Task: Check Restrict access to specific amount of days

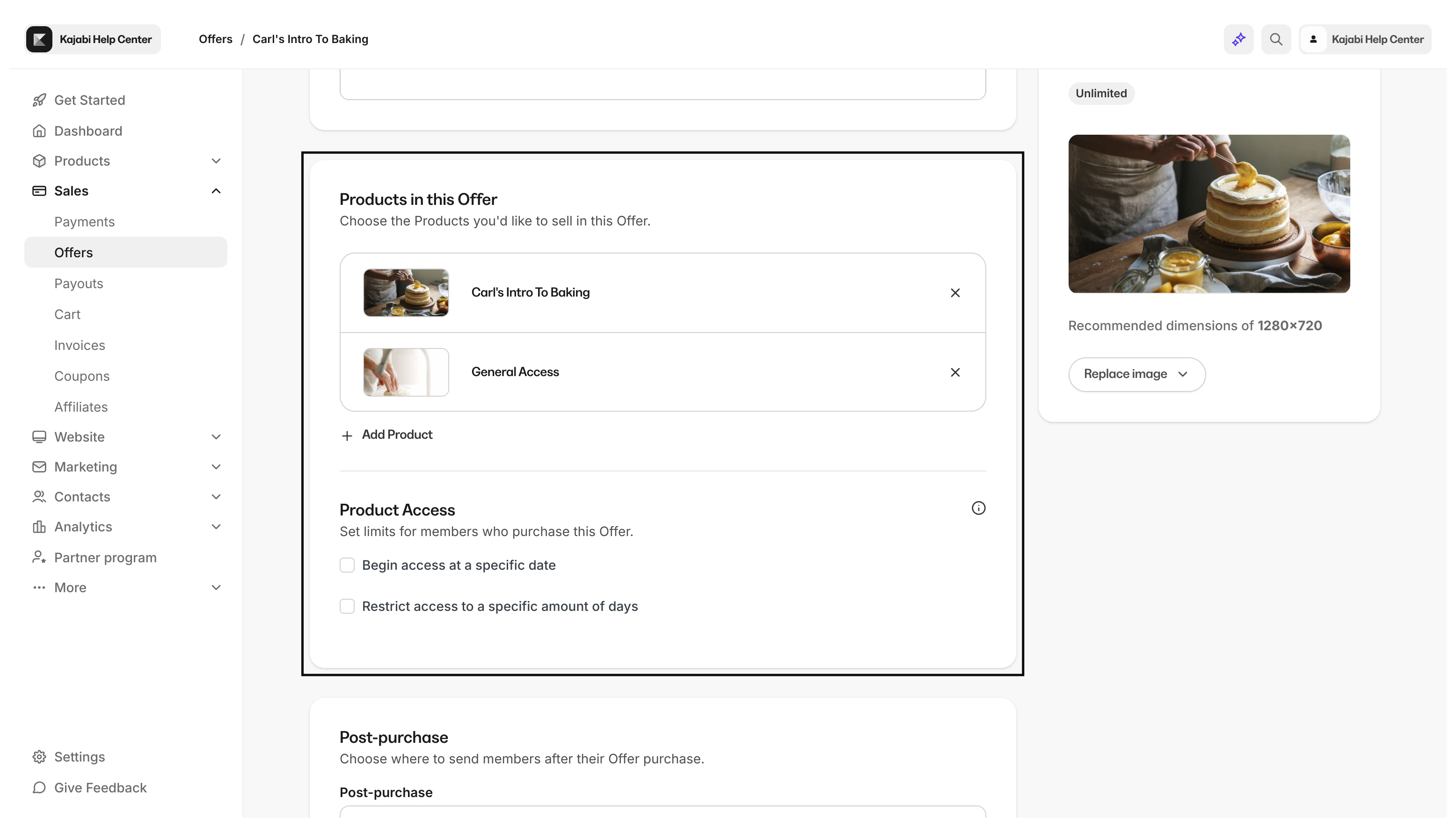Action: 347,606
